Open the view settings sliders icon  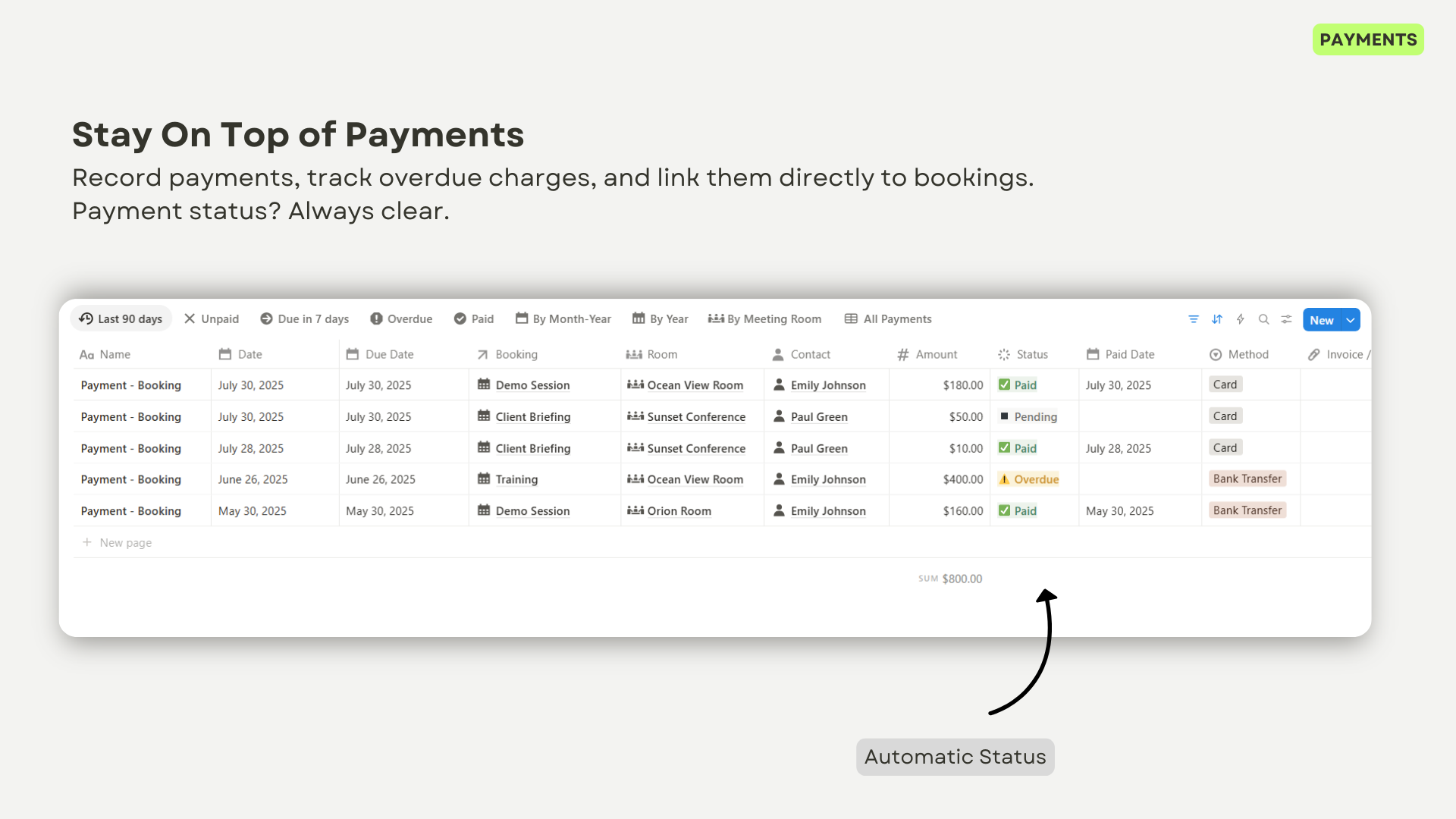click(x=1286, y=319)
